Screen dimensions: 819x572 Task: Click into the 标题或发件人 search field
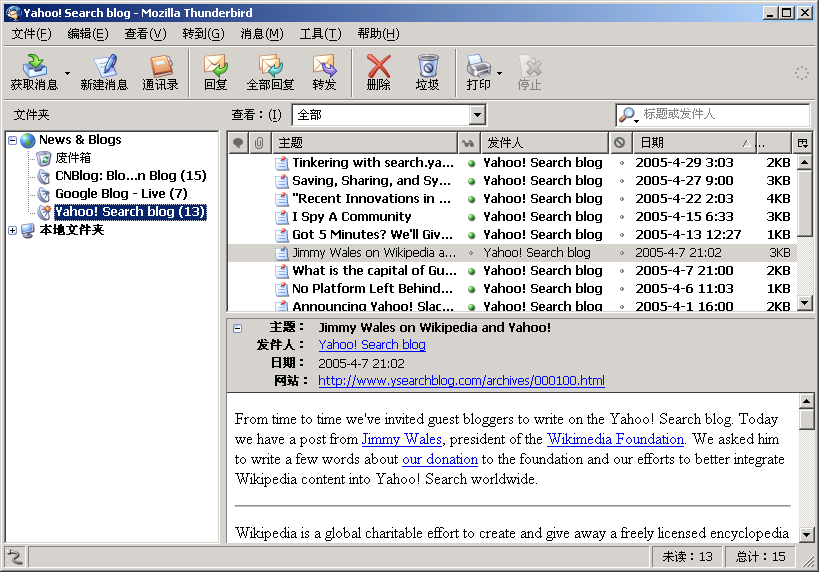click(x=725, y=114)
